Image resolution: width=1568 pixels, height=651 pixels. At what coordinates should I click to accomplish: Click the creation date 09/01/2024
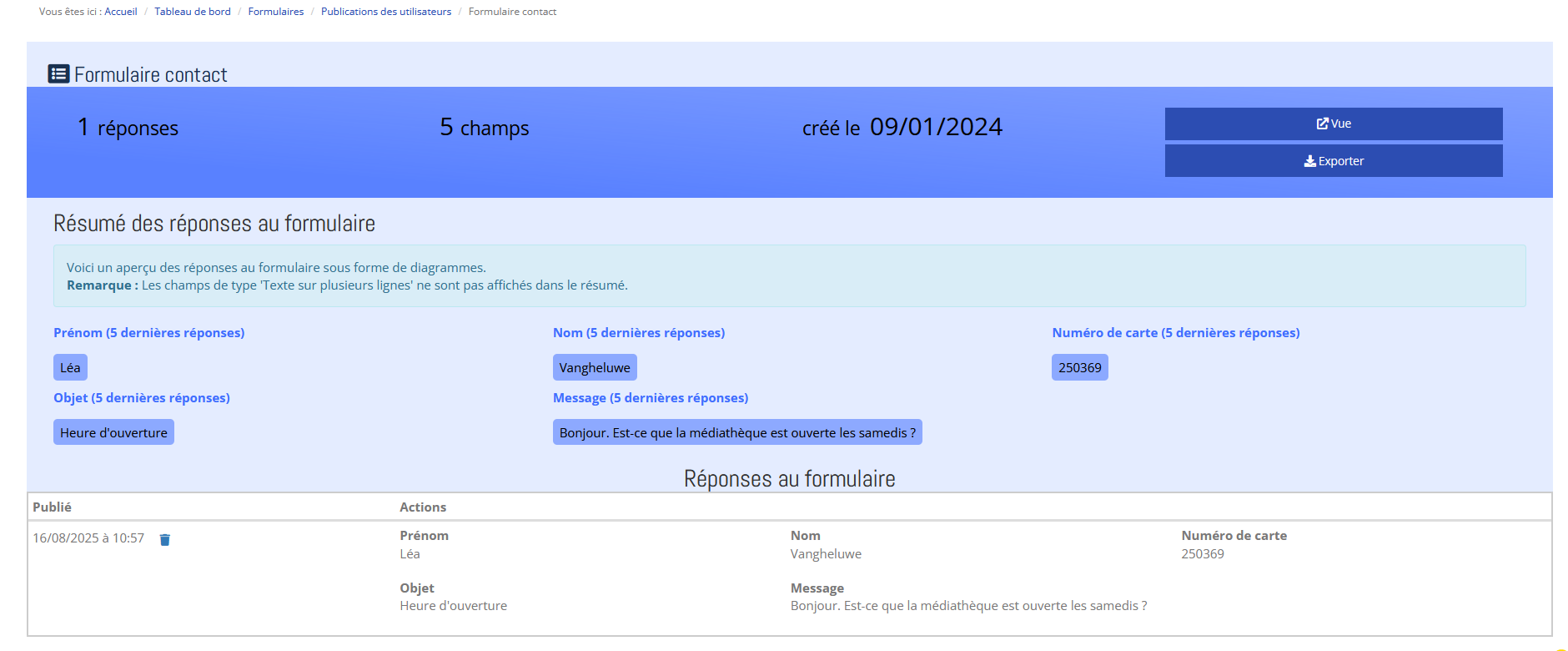[x=935, y=127]
